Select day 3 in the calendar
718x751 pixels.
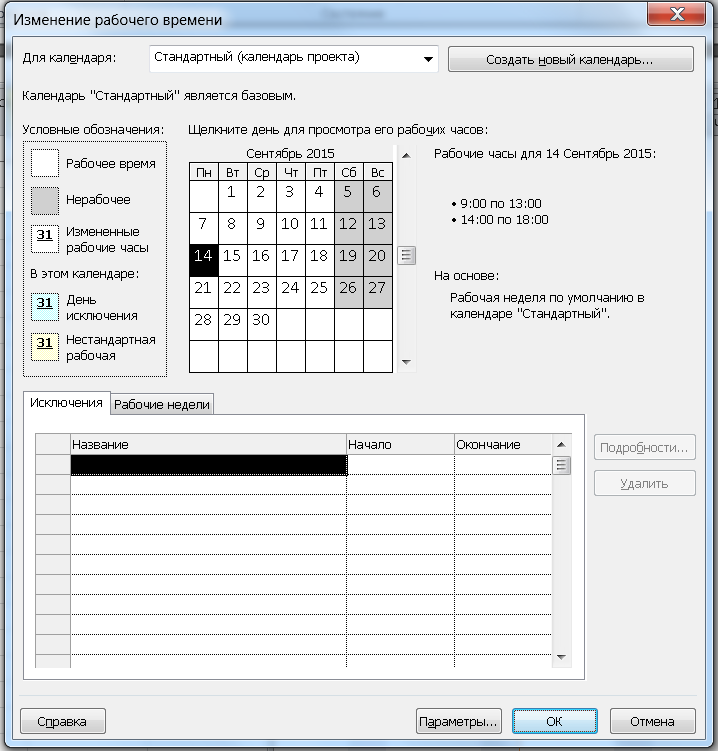click(291, 196)
